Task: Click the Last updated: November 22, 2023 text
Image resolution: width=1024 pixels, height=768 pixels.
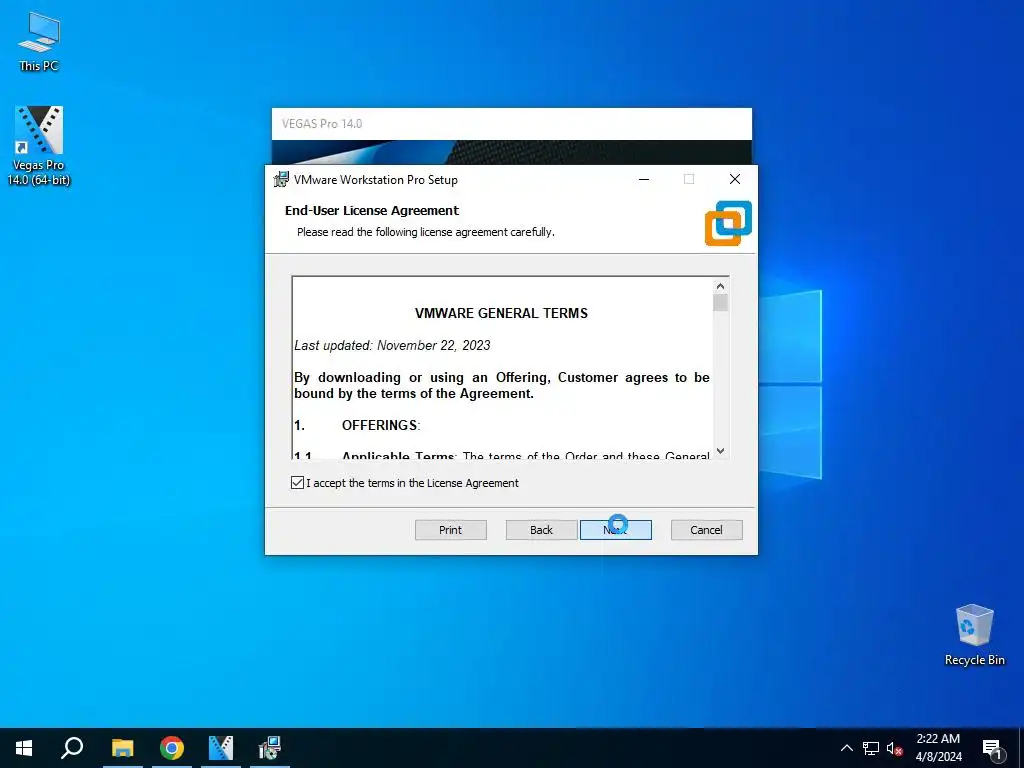Action: [x=392, y=345]
